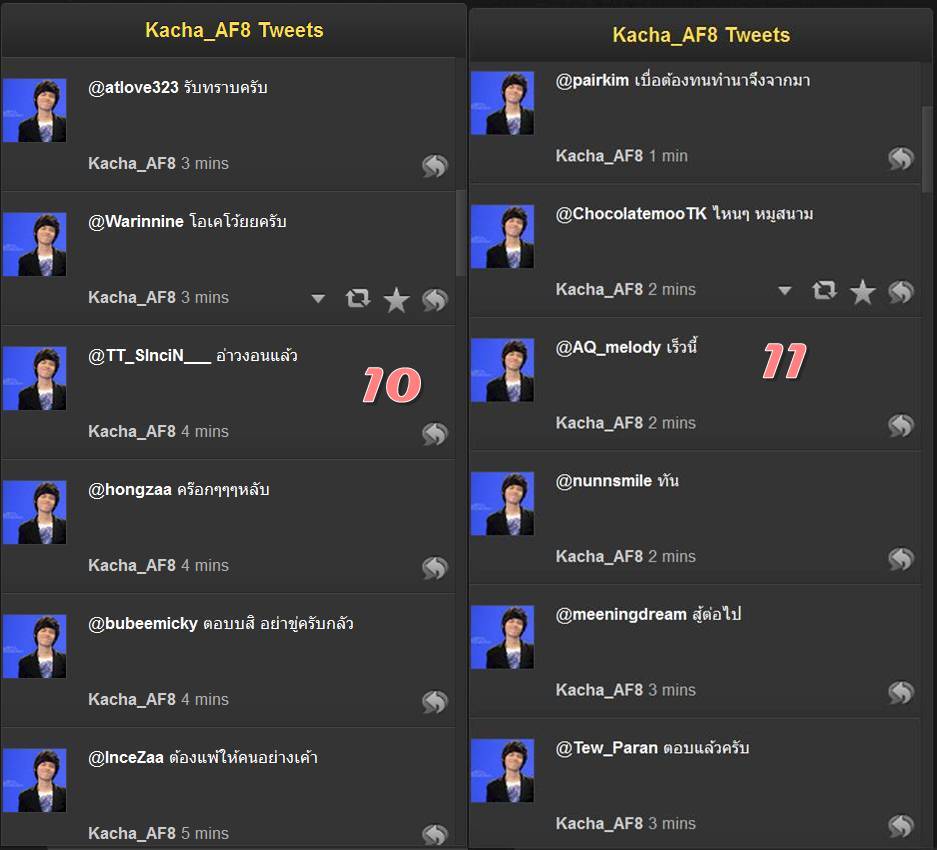The image size is (937, 850).
Task: Reply to the @TT_SInciN___ tweet
Action: (435, 433)
